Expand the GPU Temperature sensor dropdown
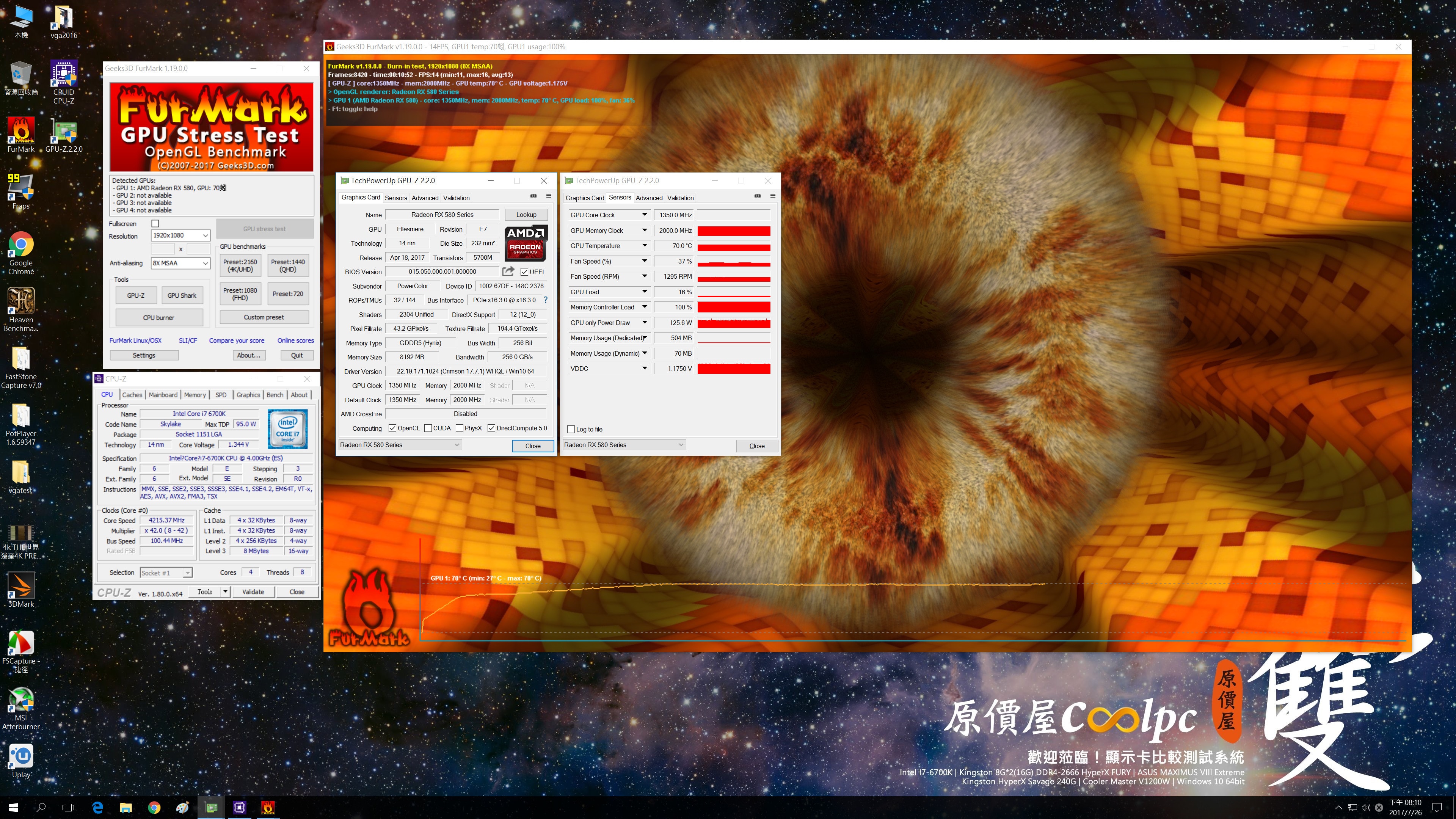The width and height of the screenshot is (1456, 819). (x=644, y=246)
